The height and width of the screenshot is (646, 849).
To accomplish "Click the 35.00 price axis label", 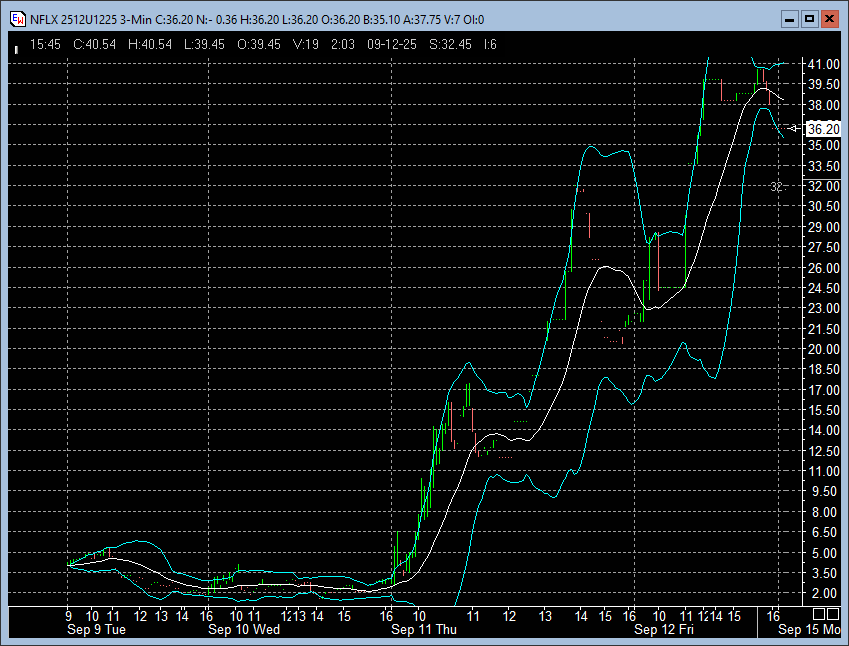I will (x=824, y=145).
